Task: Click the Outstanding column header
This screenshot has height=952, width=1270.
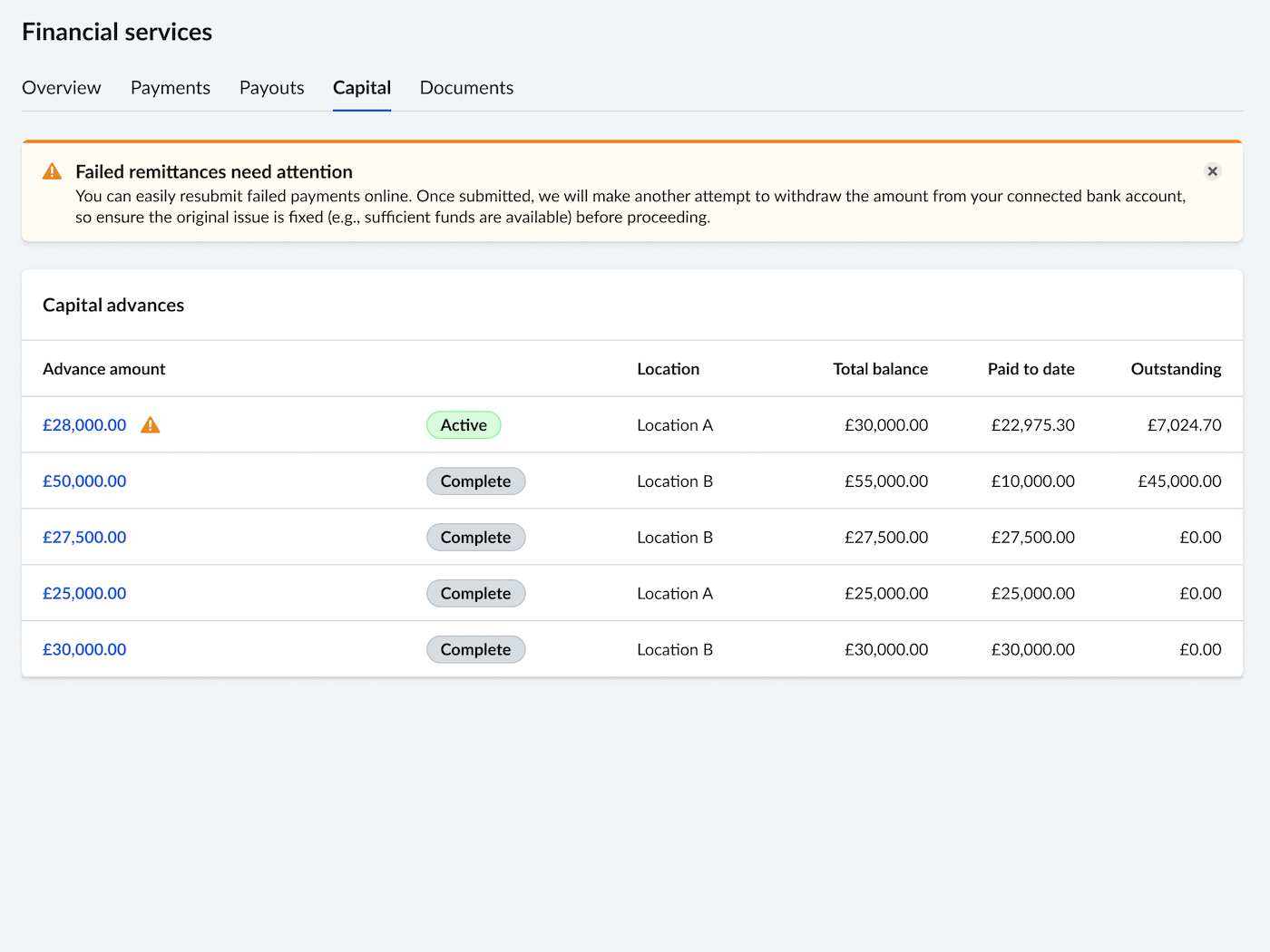Action: point(1176,369)
